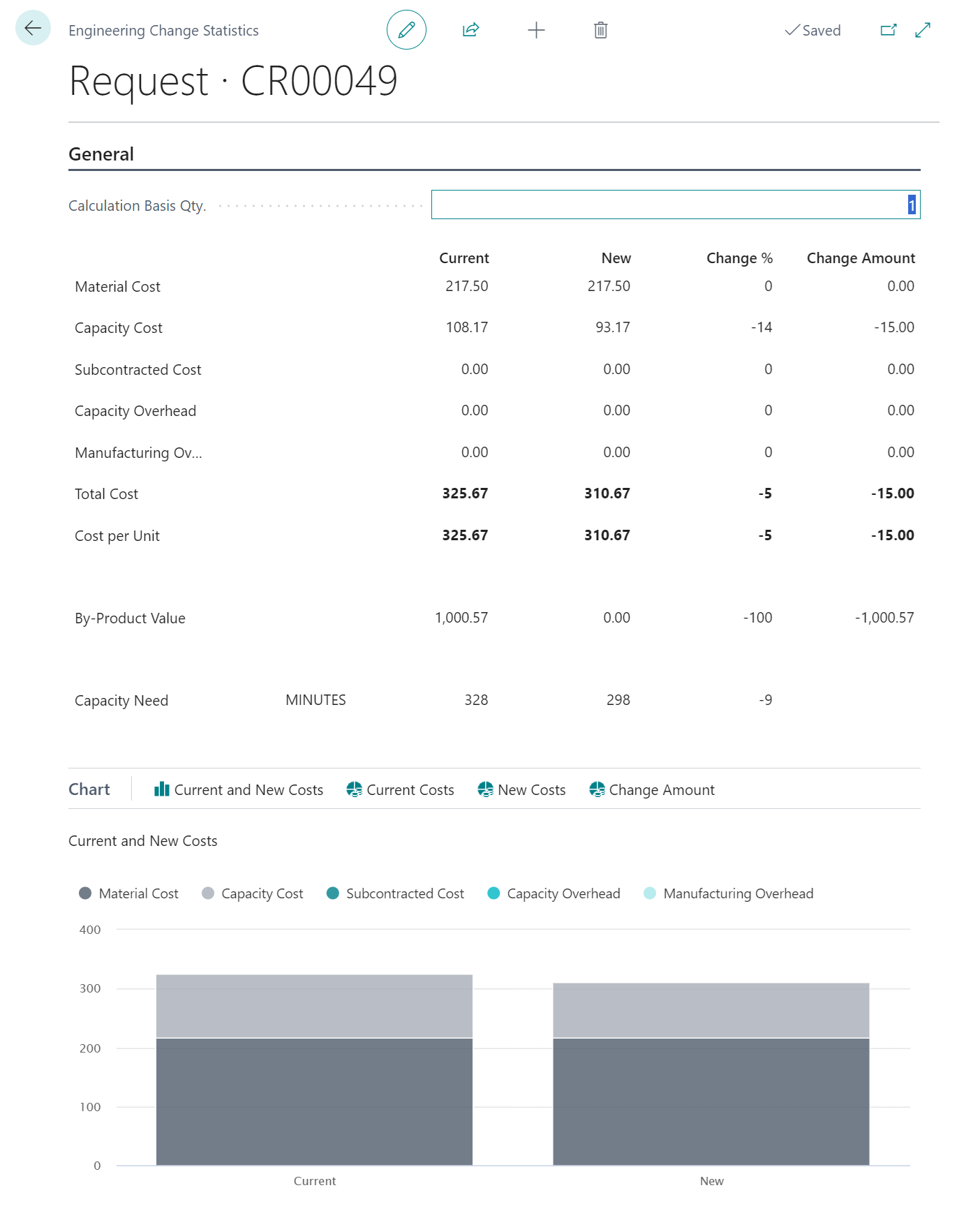Hide Subcontracted Cost legend series
Screen dimensions: 980x1211
(x=395, y=893)
